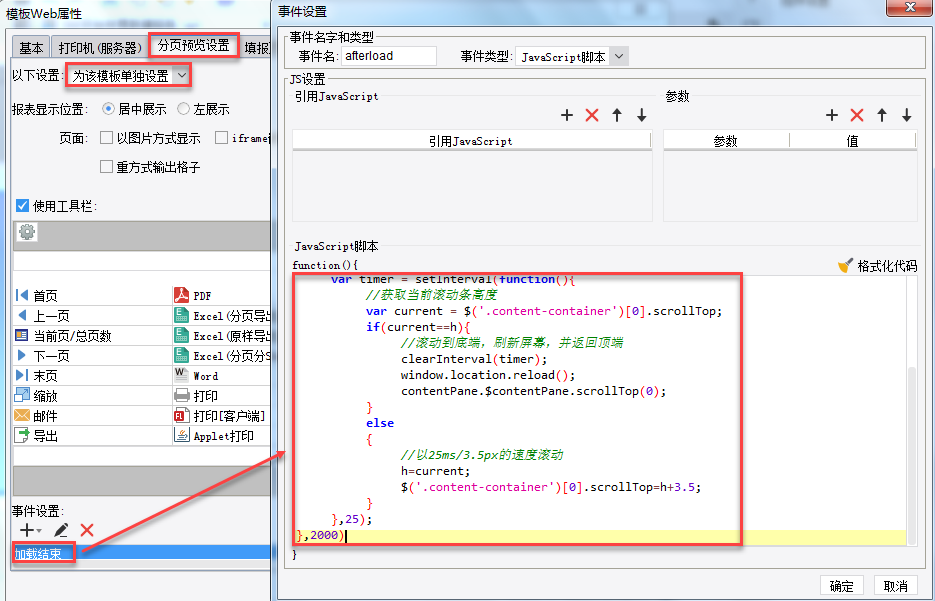This screenshot has width=935, height=601.
Task: Select the 导出 export tool
Action: (92, 436)
